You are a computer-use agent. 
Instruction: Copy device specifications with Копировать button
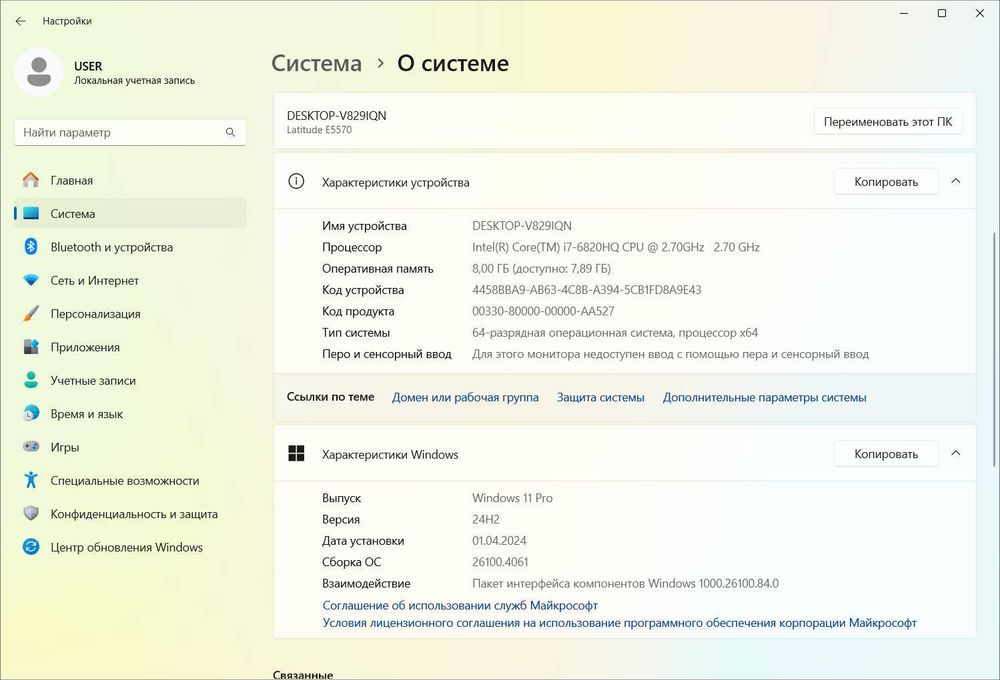point(886,182)
